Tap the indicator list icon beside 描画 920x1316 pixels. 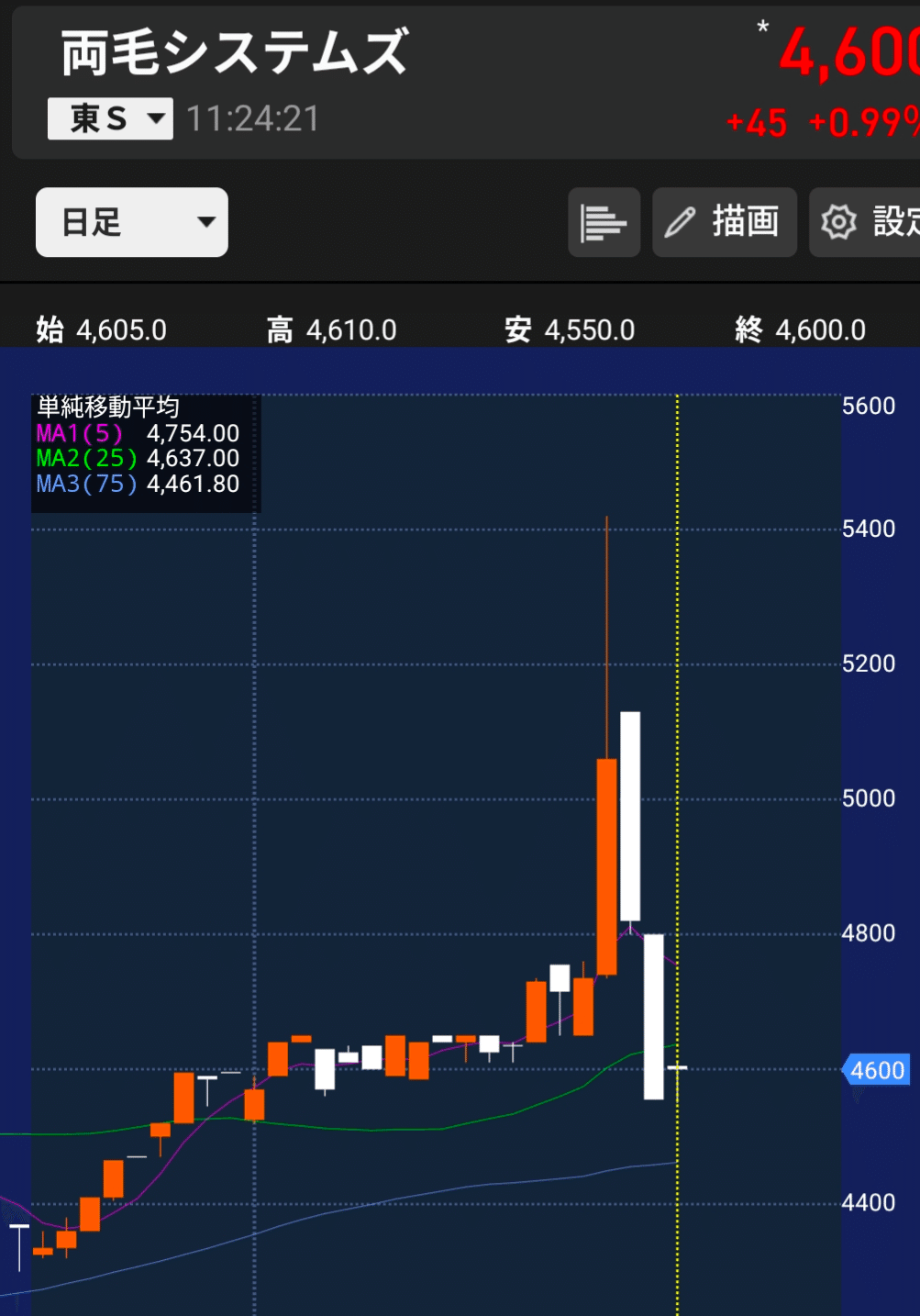click(x=604, y=222)
